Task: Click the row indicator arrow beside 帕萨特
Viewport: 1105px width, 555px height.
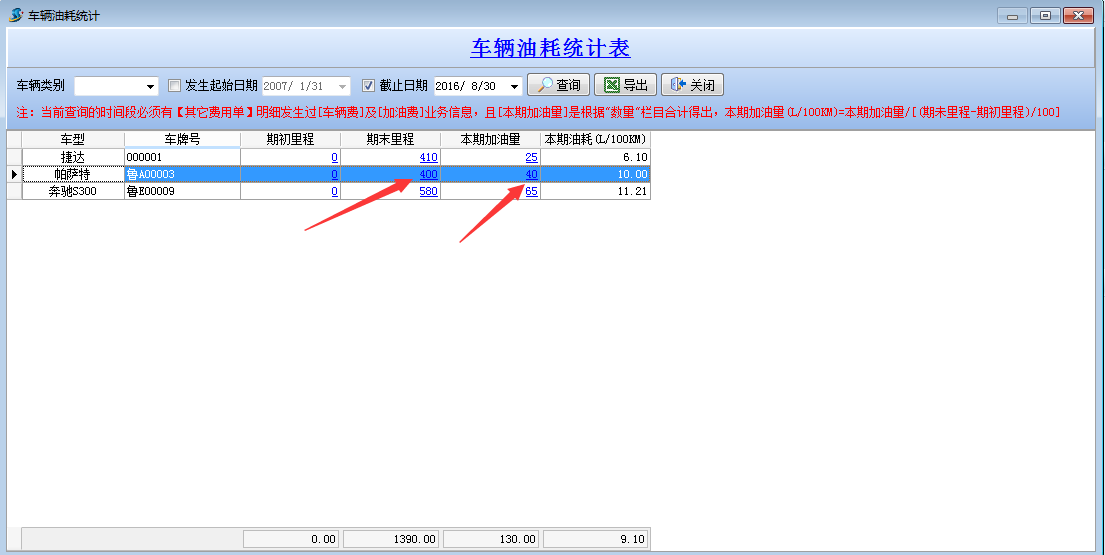Action: point(13,175)
